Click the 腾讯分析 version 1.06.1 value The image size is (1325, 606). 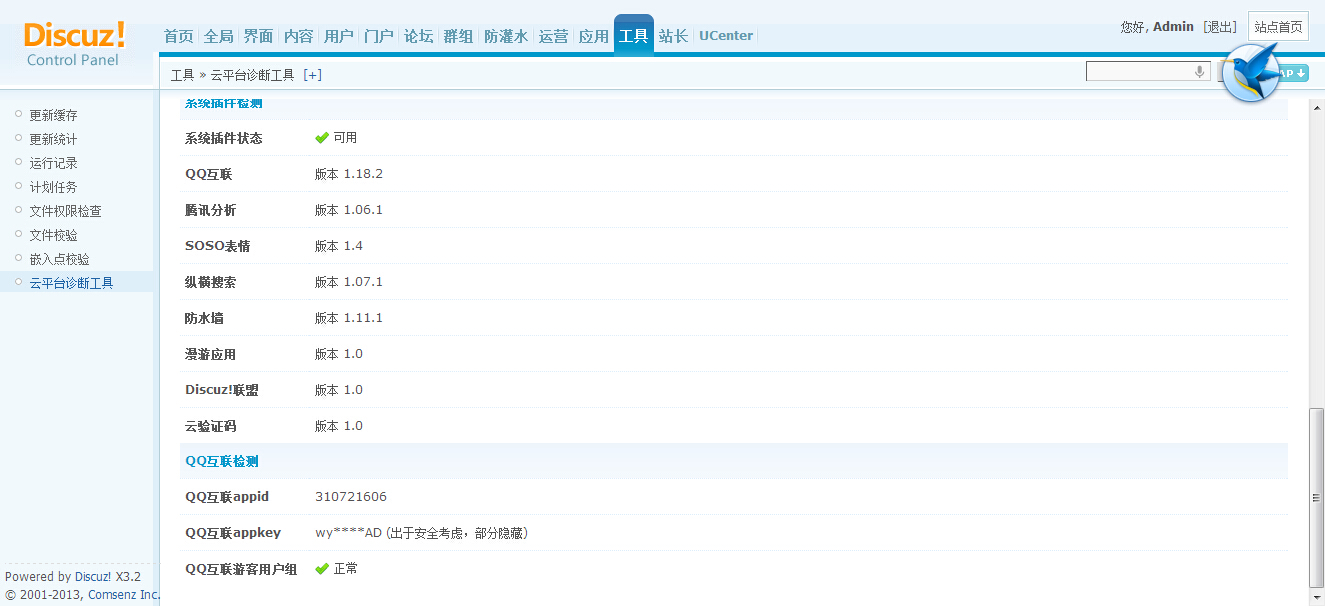pos(349,210)
